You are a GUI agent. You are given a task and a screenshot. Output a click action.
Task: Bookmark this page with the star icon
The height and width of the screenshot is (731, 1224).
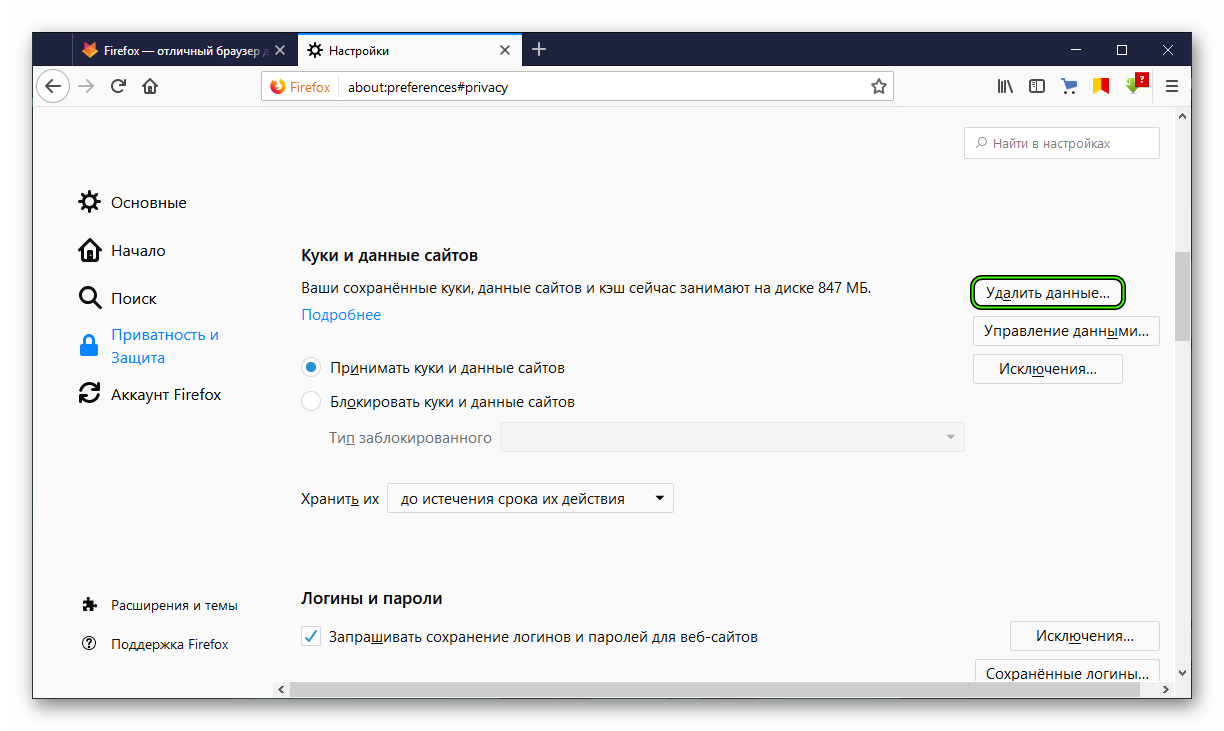pyautogui.click(x=879, y=87)
